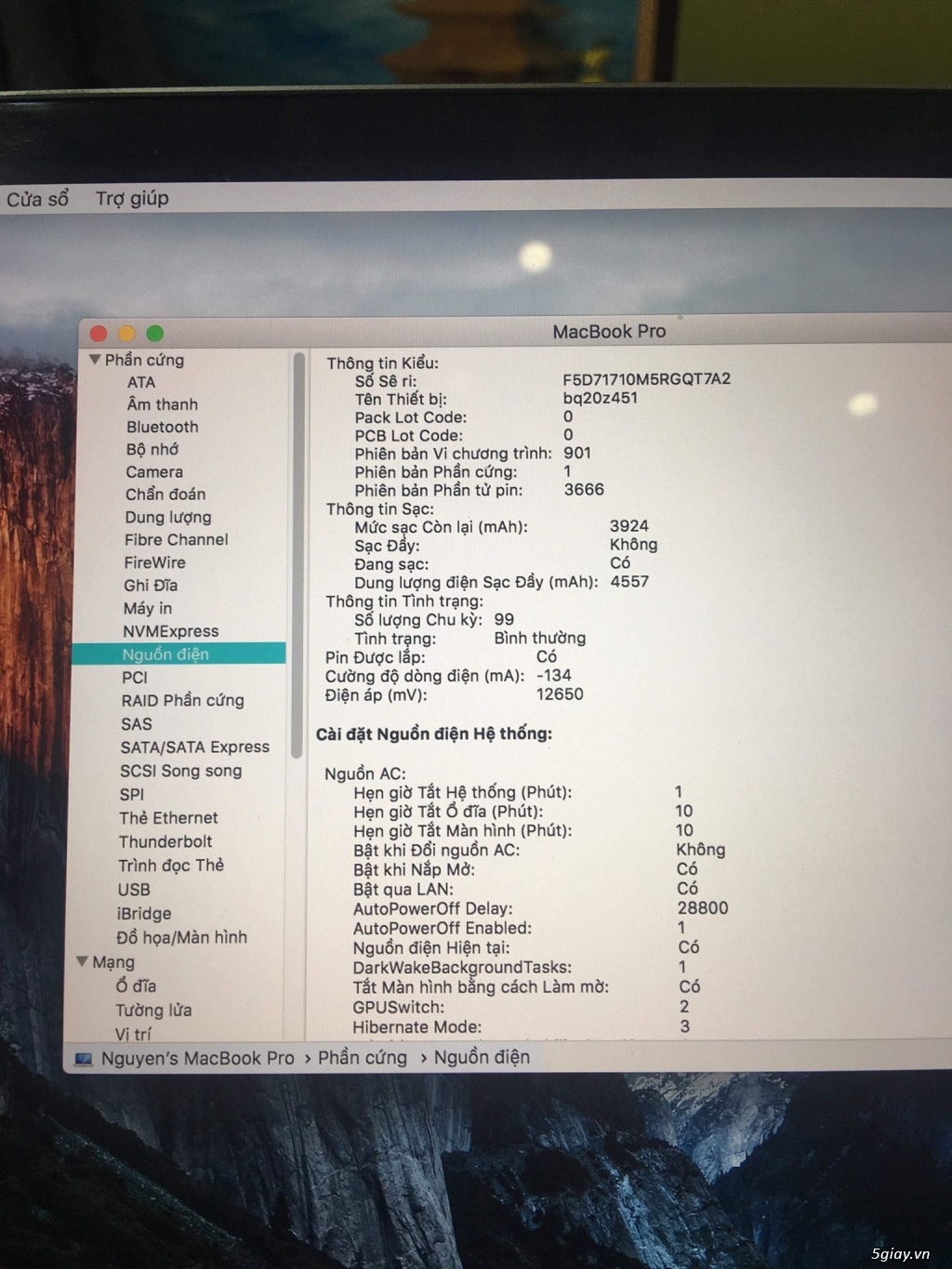Viewport: 952px width, 1269px height.
Task: Close the MacBook Pro window with red button
Action: (99, 333)
